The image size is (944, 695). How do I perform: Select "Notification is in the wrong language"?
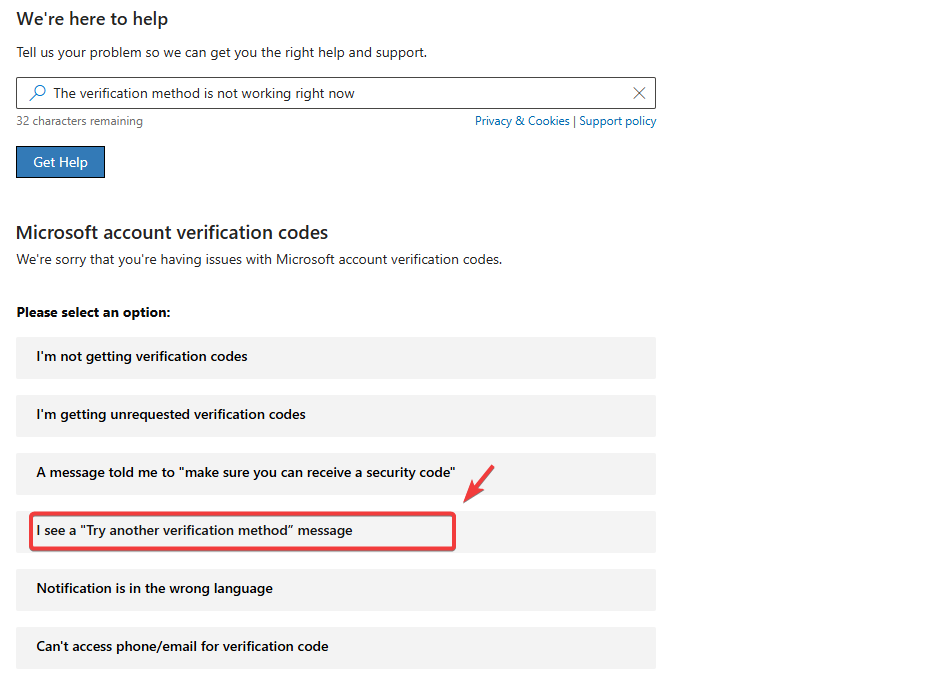336,589
